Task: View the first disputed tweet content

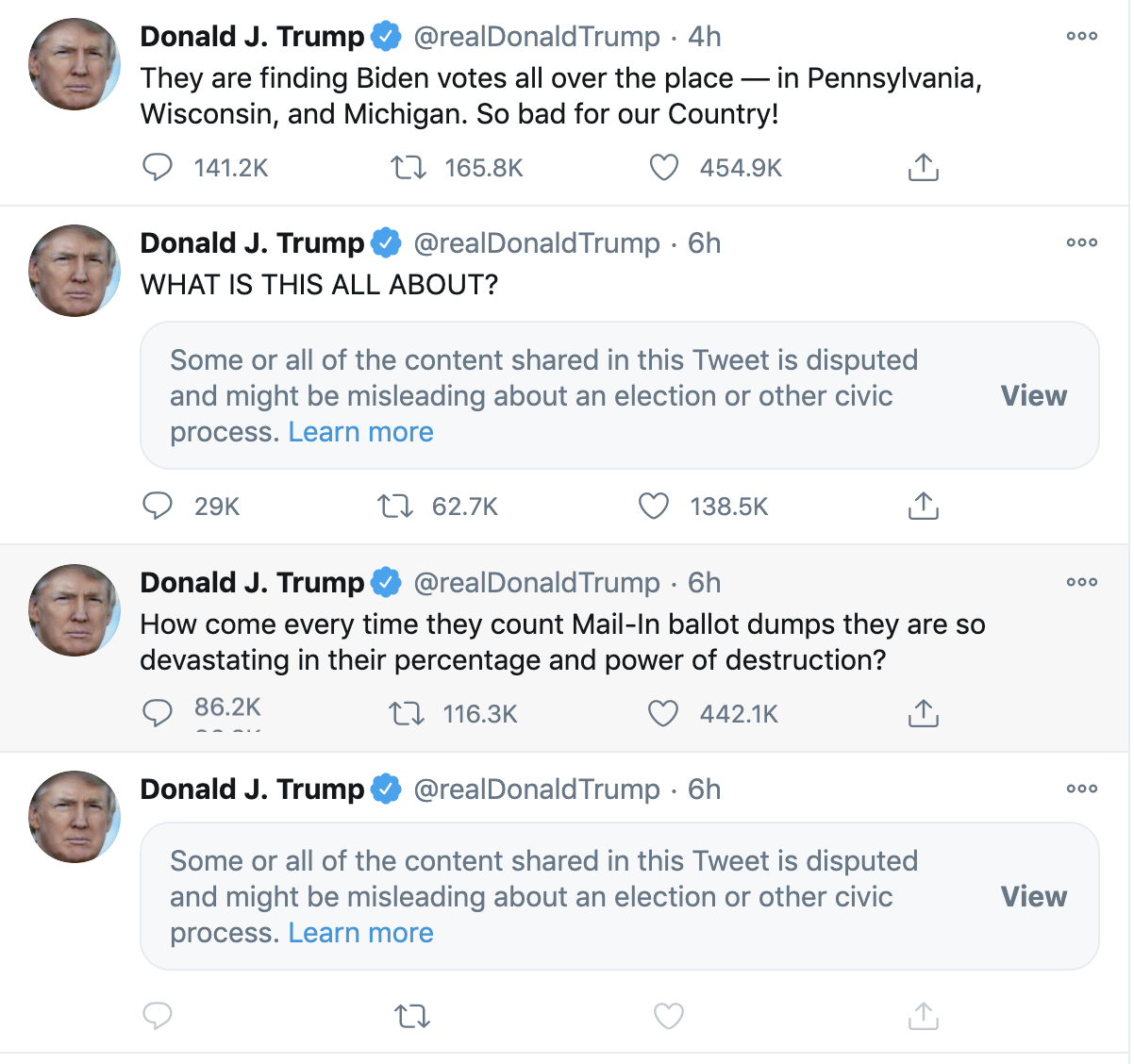Action: point(1033,396)
